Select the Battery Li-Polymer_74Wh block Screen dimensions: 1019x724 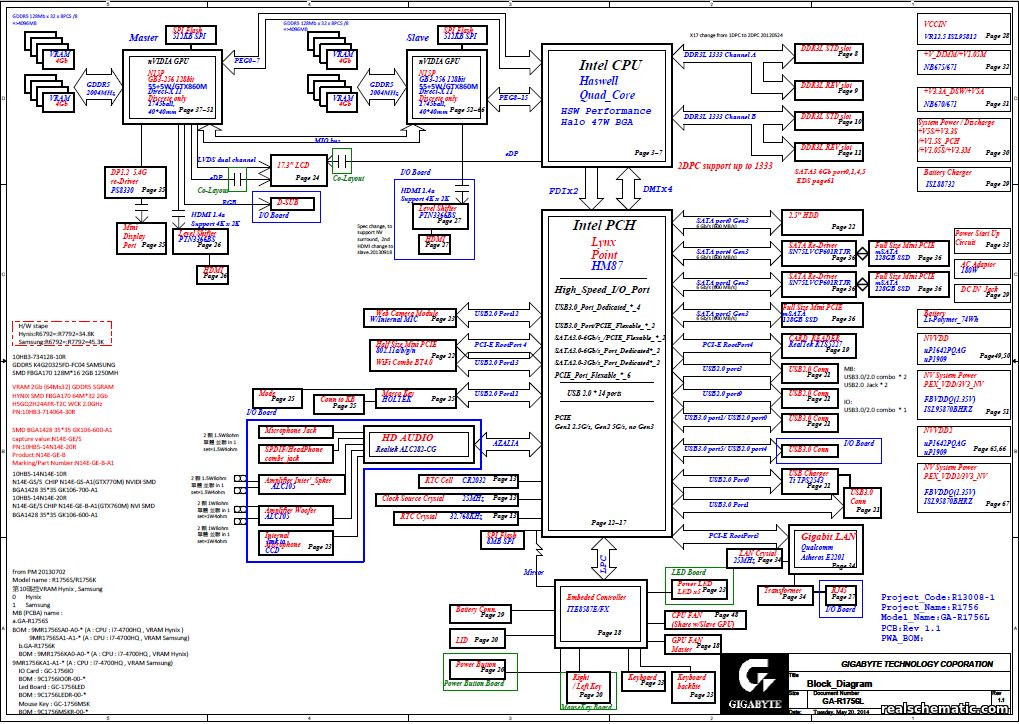[964, 317]
